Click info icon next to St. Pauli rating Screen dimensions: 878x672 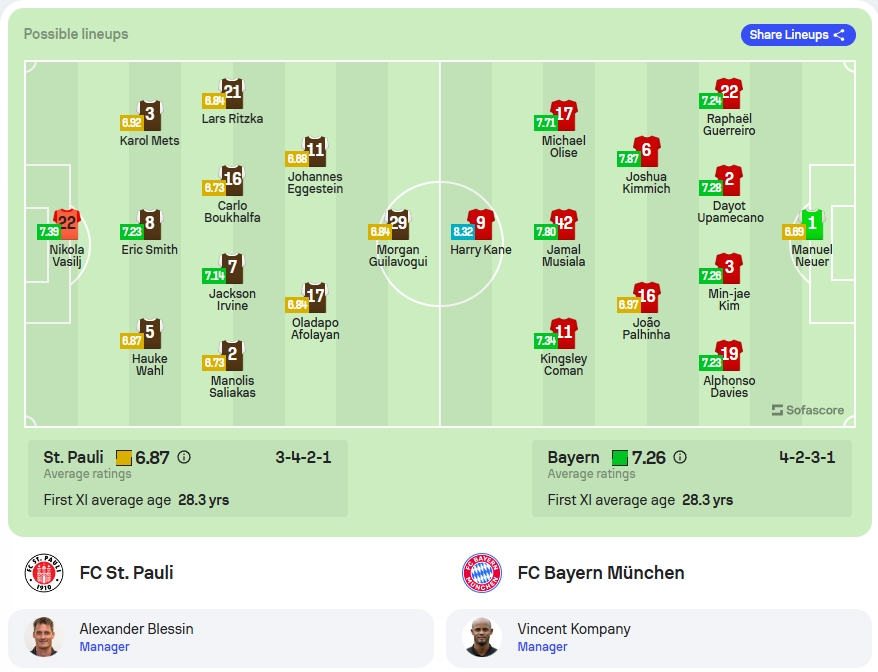click(184, 458)
